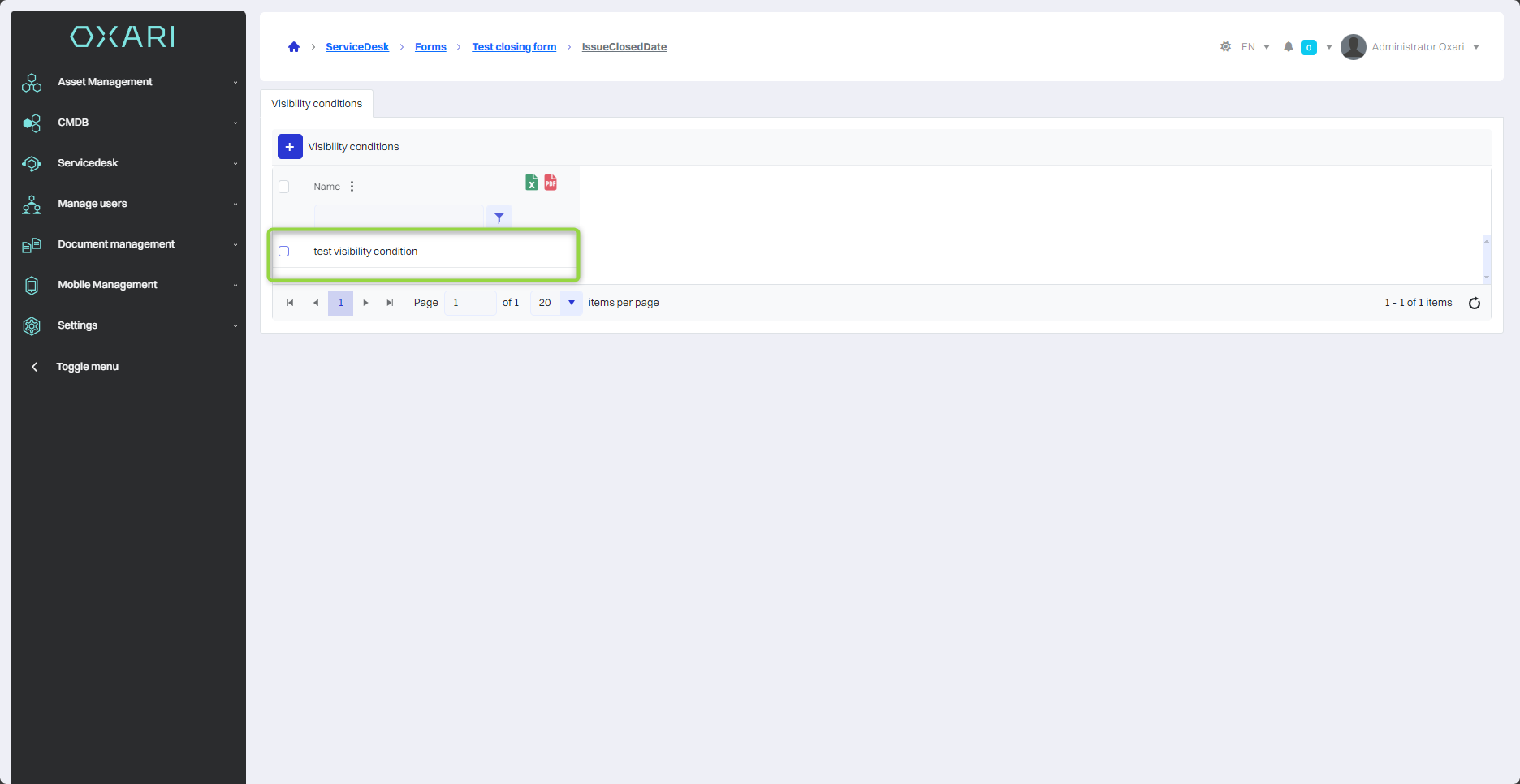Export the table to Excel

(531, 183)
